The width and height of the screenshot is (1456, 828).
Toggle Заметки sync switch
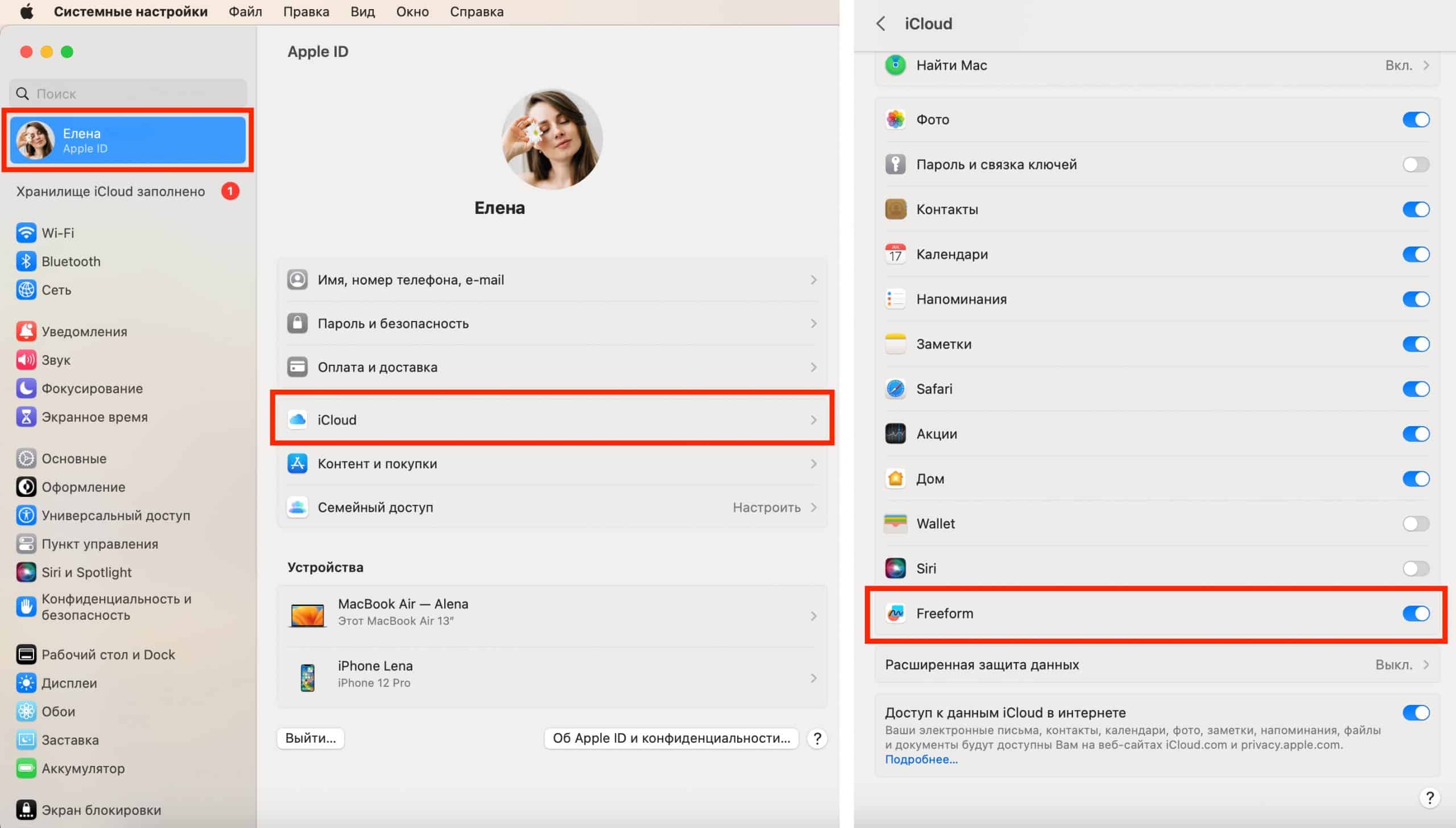(1416, 344)
